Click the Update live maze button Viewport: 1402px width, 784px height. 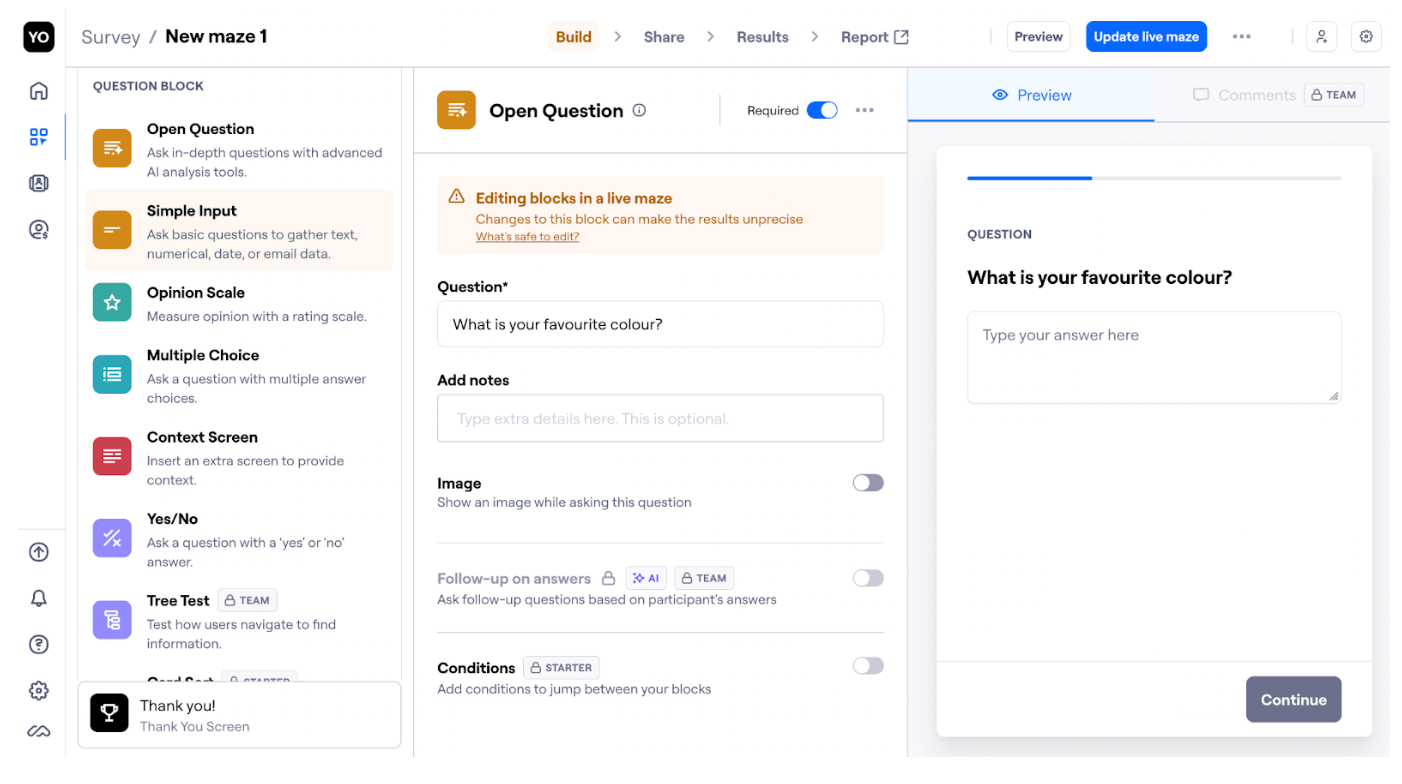pyautogui.click(x=1146, y=36)
